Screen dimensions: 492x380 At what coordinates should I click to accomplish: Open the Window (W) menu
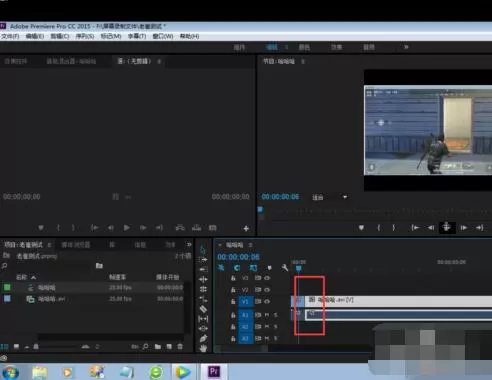pos(163,36)
